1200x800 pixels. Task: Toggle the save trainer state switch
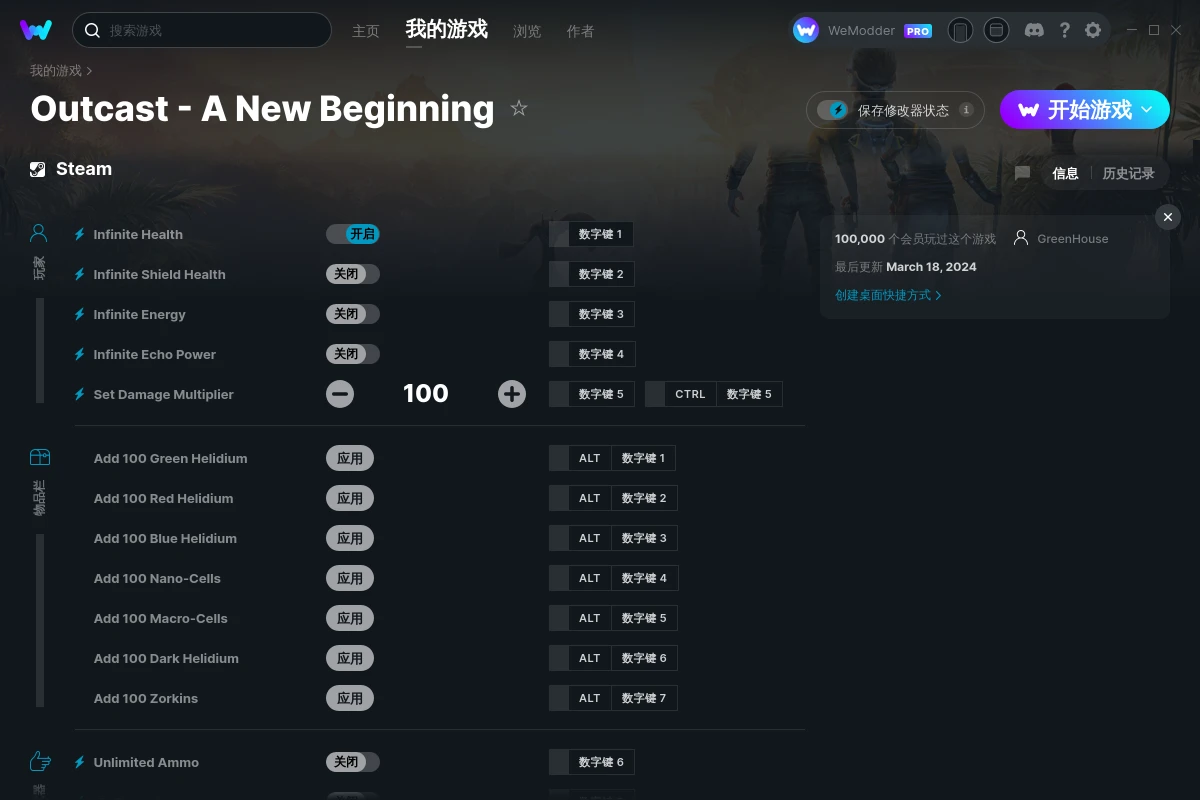(832, 110)
